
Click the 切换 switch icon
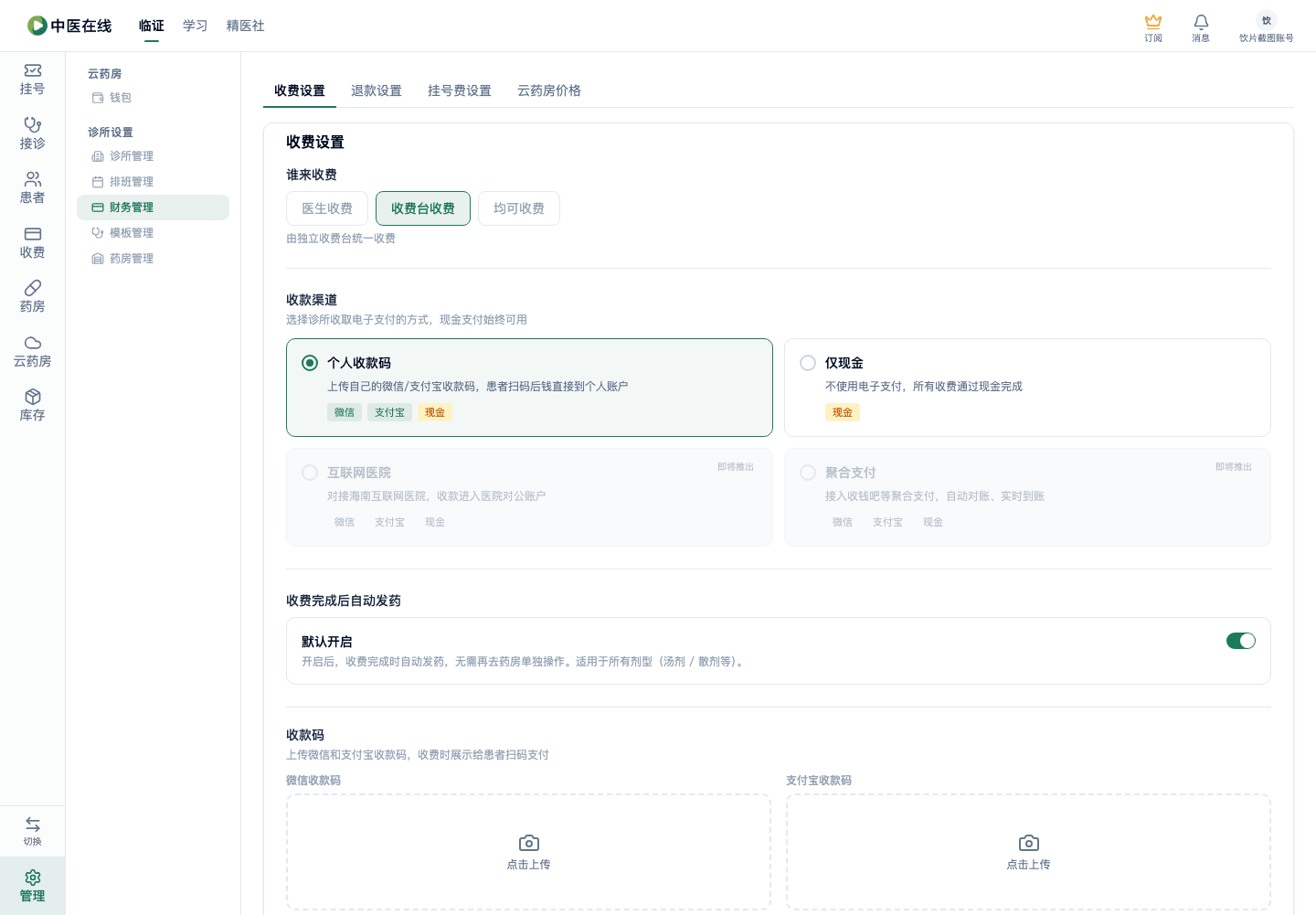[x=33, y=825]
